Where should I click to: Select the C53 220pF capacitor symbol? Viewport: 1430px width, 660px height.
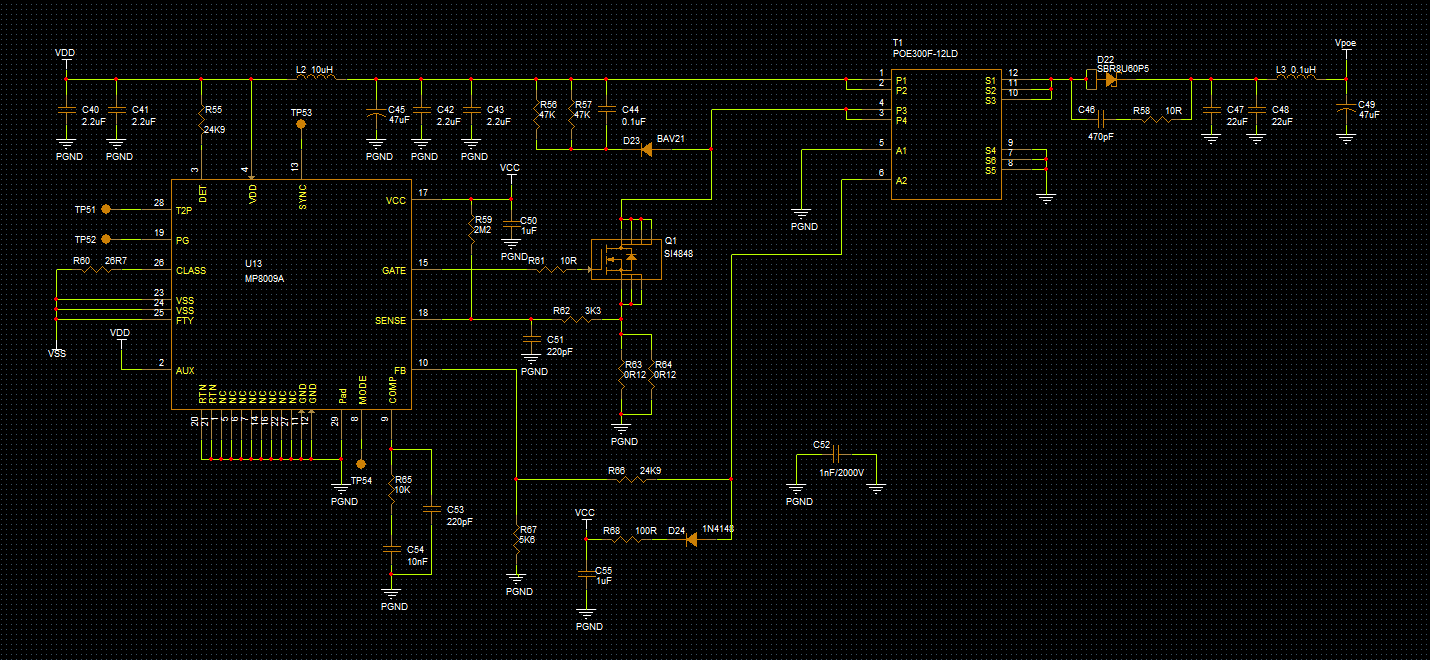point(431,509)
